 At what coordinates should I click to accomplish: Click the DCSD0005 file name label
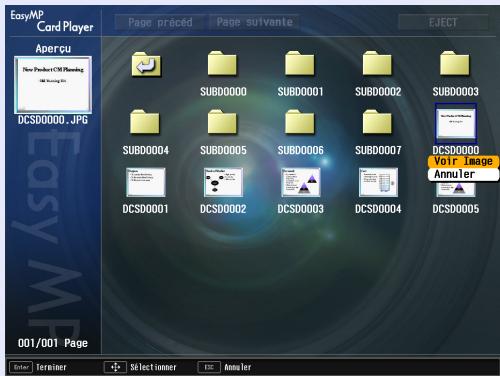click(456, 209)
